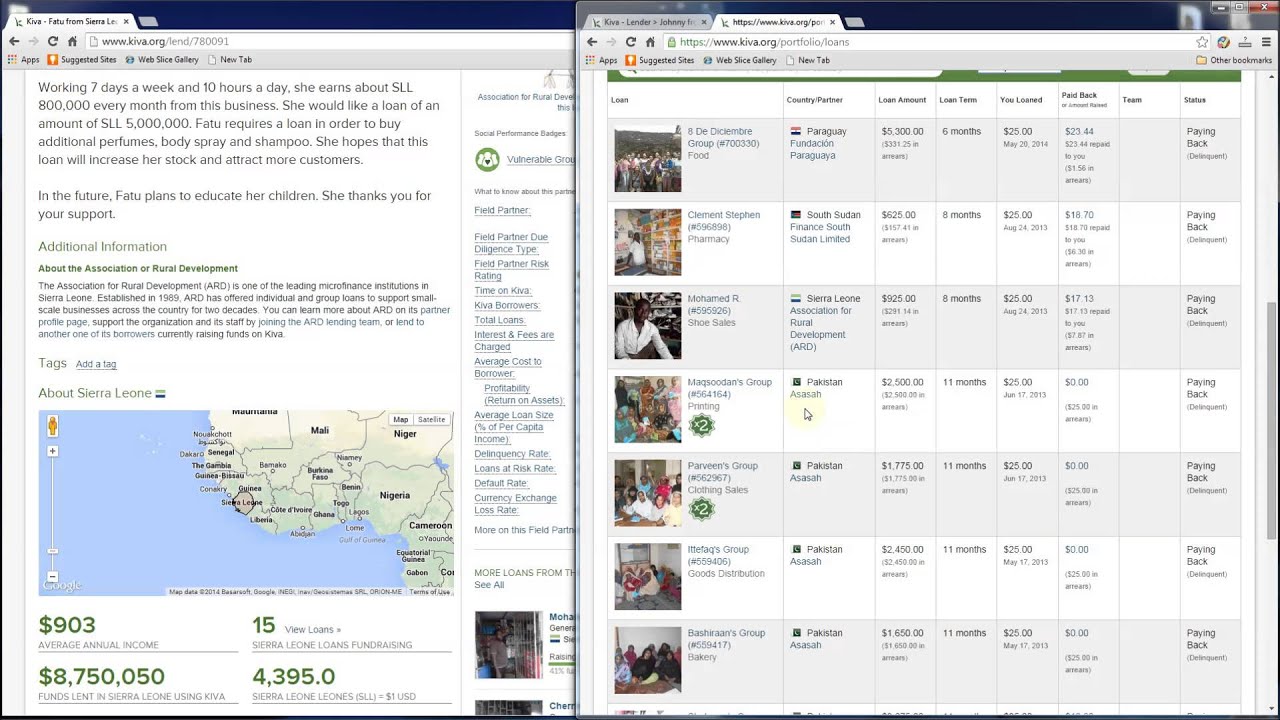The image size is (1280, 720).
Task: Open Mohamed R. loan link
Action: tap(714, 305)
